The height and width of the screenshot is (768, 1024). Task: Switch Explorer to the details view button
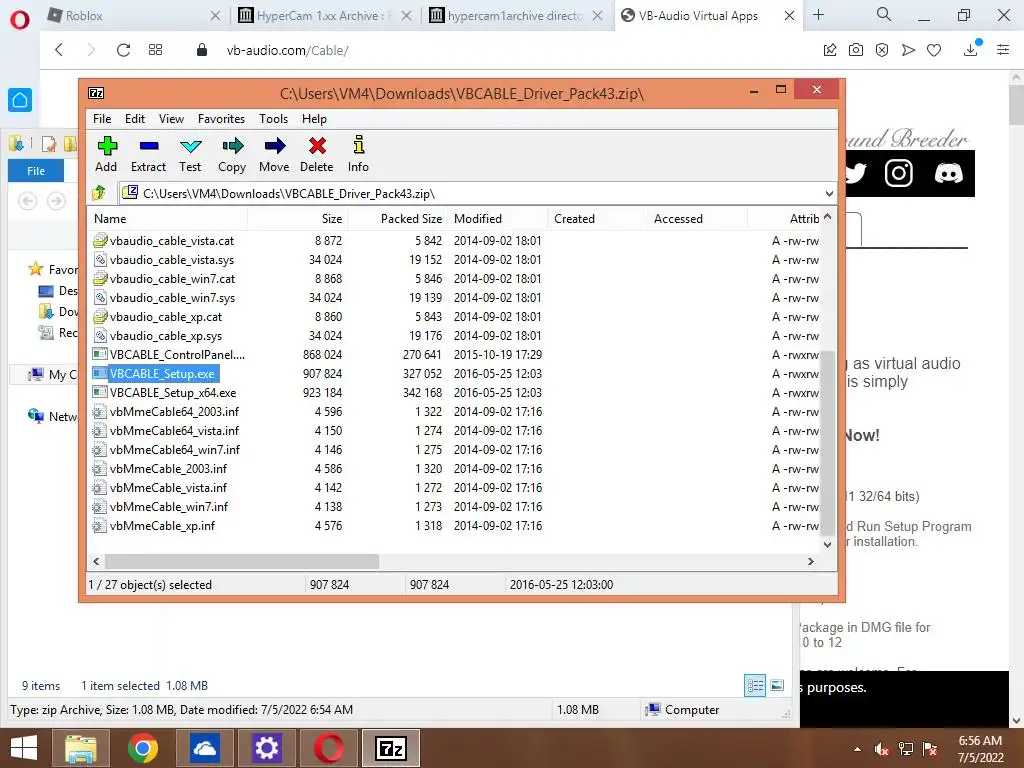point(755,686)
